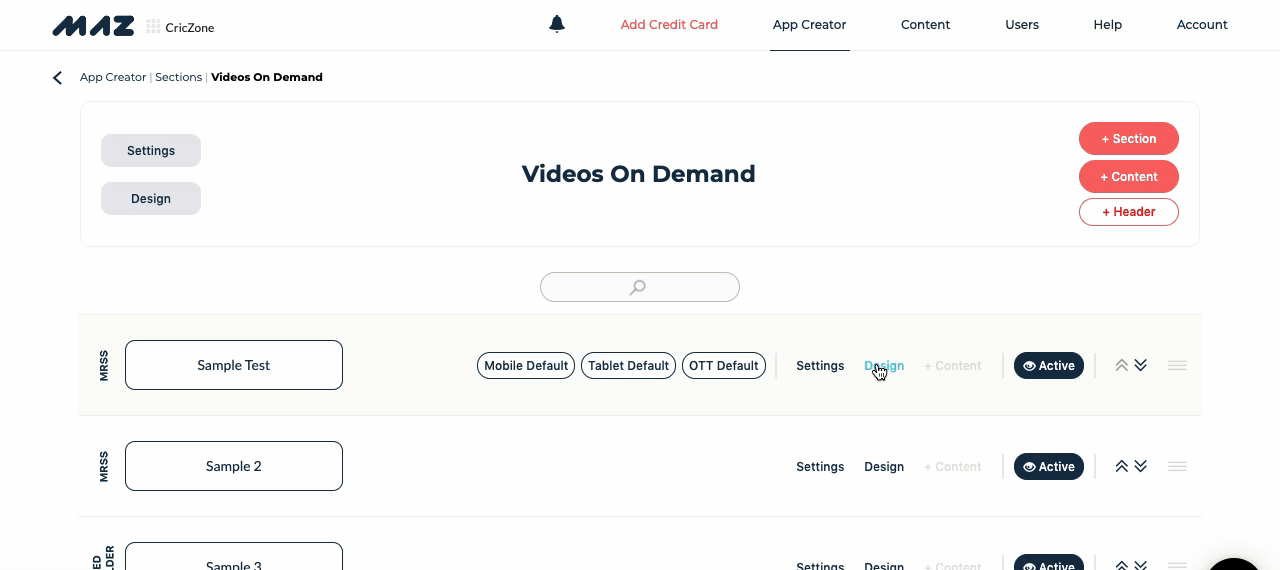Viewport: 1280px width, 570px height.
Task: Click the MAZ logo
Action: [93, 26]
